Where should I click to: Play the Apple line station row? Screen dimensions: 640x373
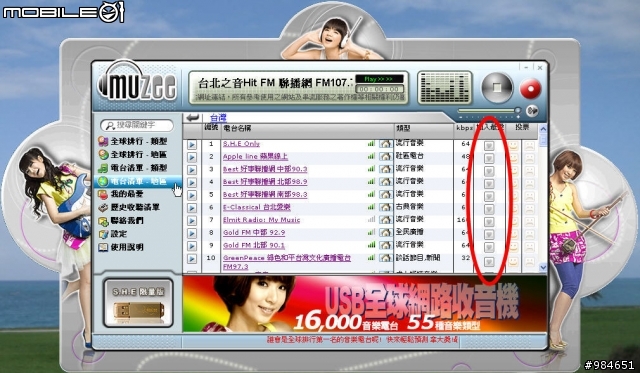[192, 157]
